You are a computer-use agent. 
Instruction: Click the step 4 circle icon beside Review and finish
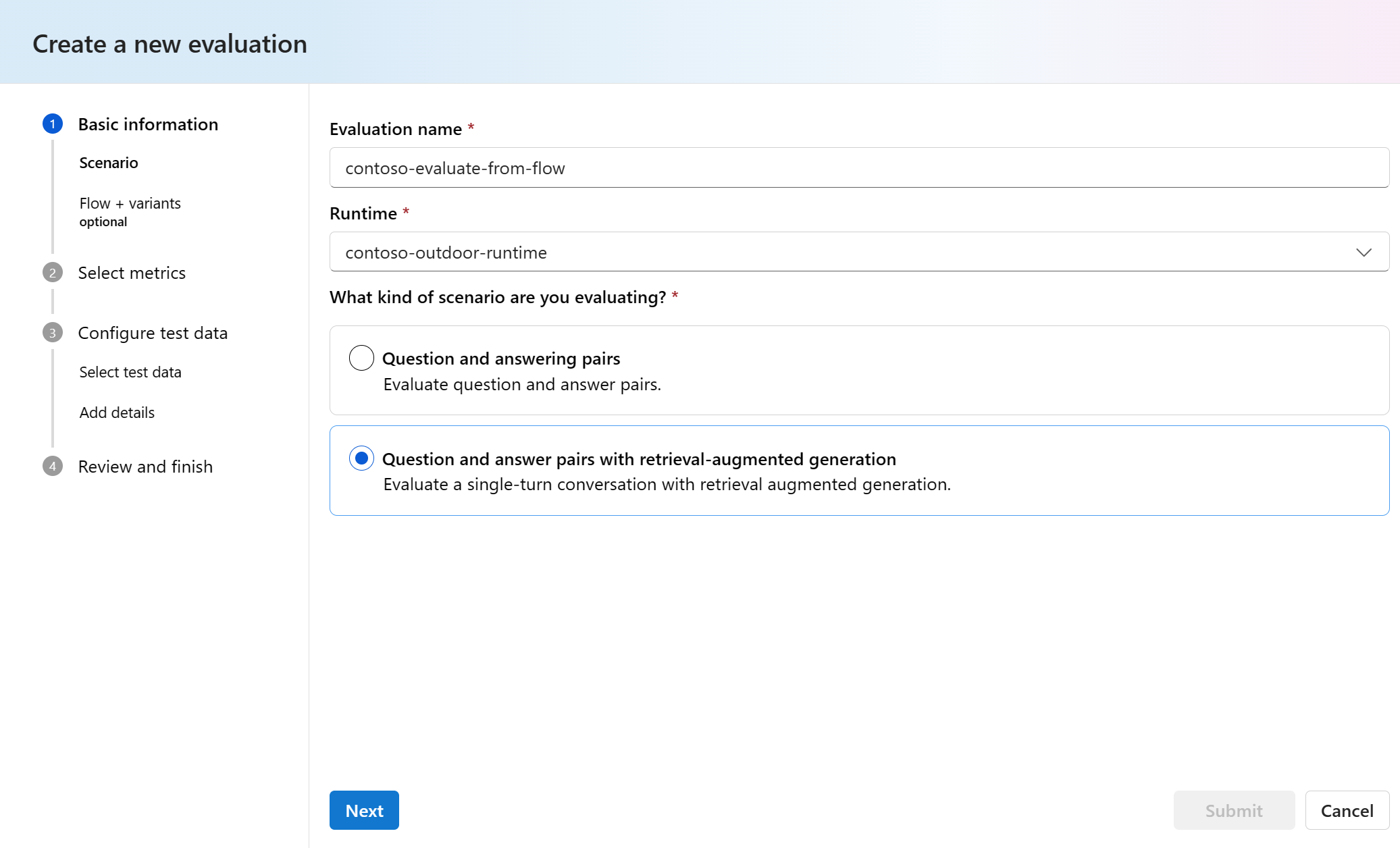click(x=53, y=467)
